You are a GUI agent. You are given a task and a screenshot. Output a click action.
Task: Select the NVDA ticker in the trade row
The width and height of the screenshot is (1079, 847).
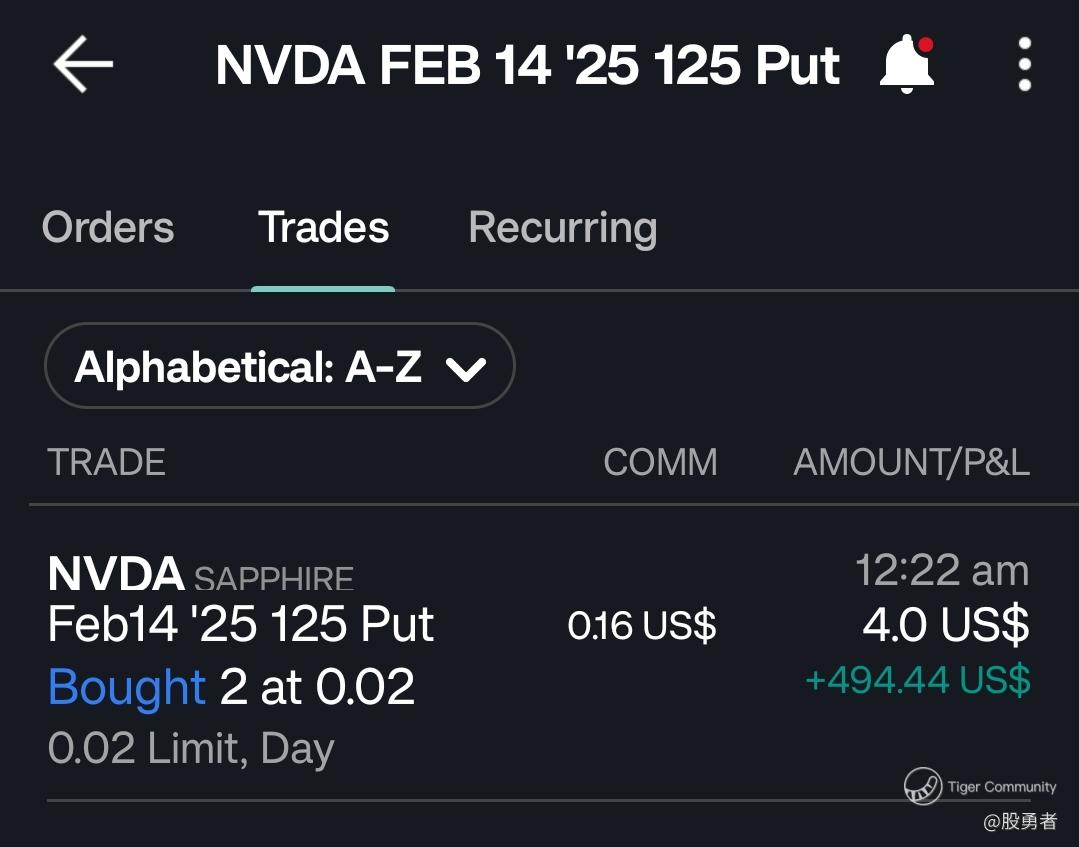pyautogui.click(x=116, y=574)
